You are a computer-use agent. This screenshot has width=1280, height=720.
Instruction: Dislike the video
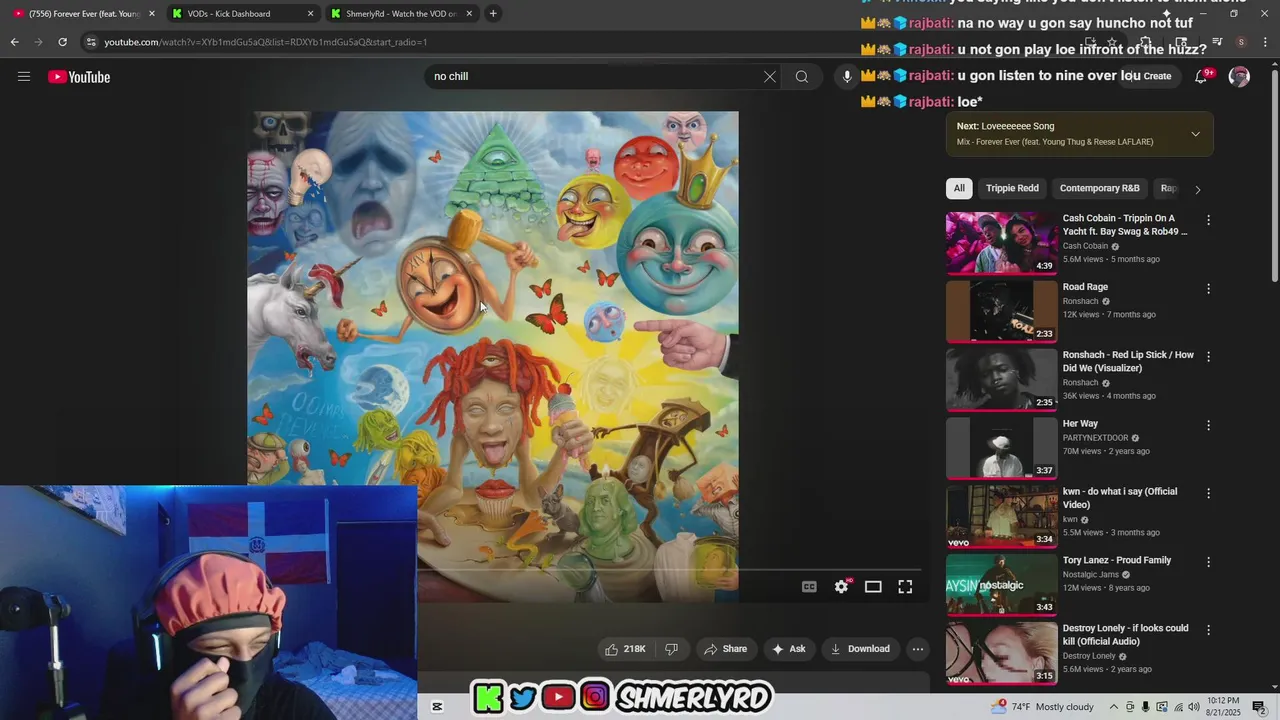671,649
